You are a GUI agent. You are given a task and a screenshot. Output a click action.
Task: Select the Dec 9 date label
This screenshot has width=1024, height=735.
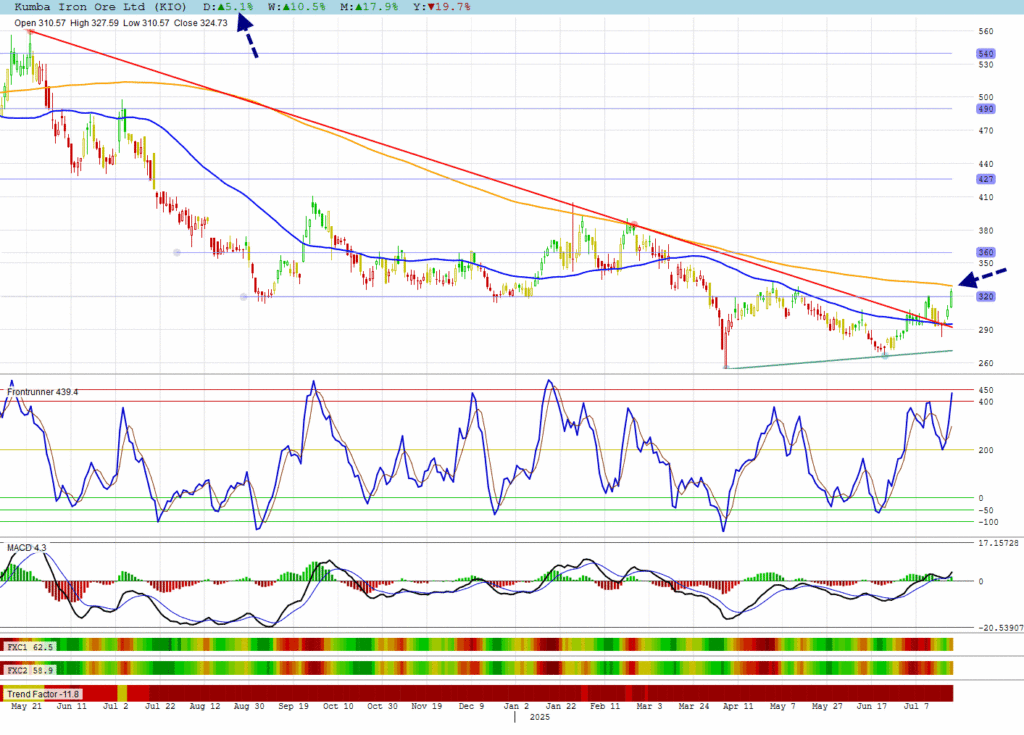[471, 706]
